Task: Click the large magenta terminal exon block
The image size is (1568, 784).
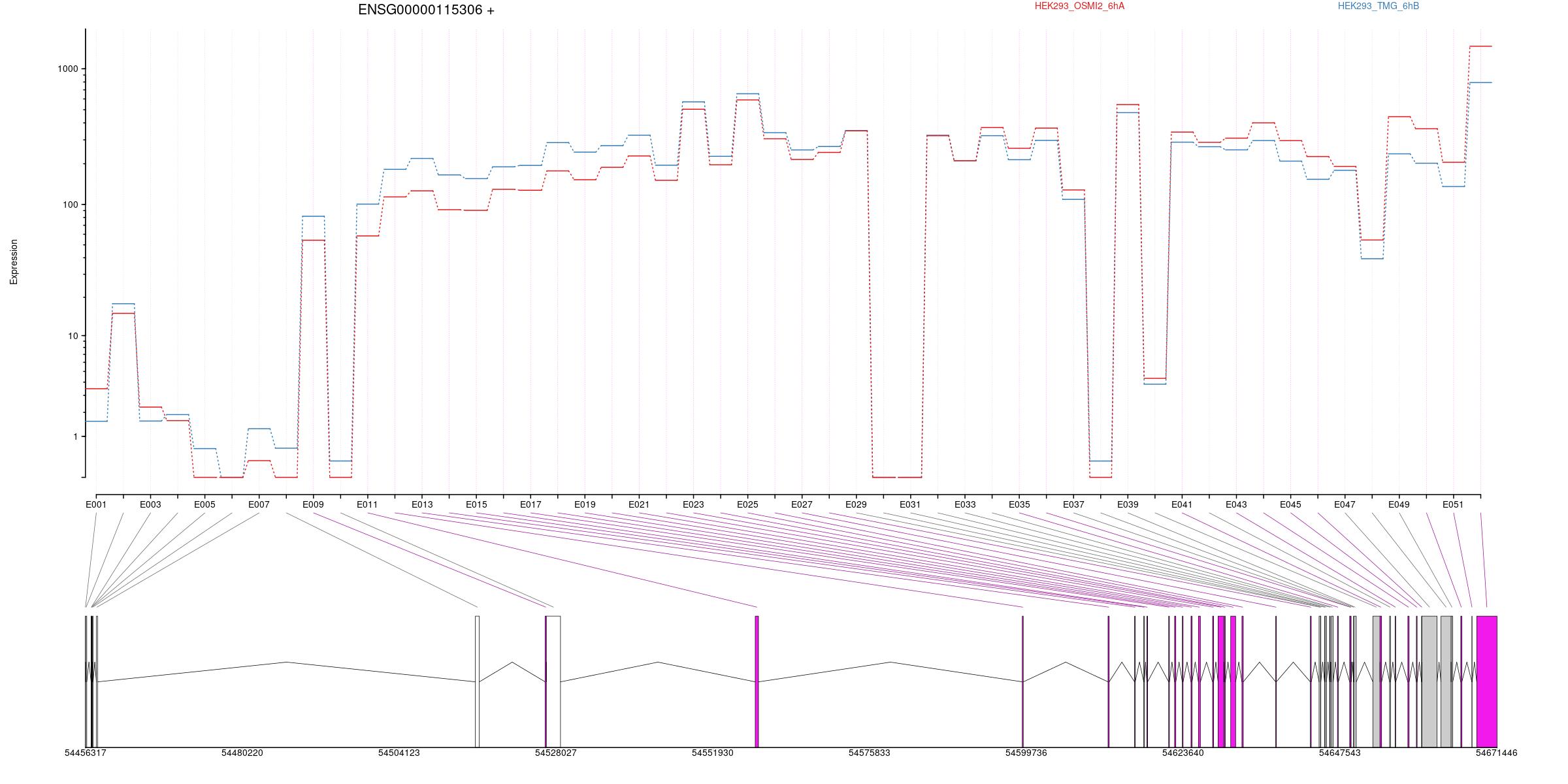Action: pos(1486,681)
